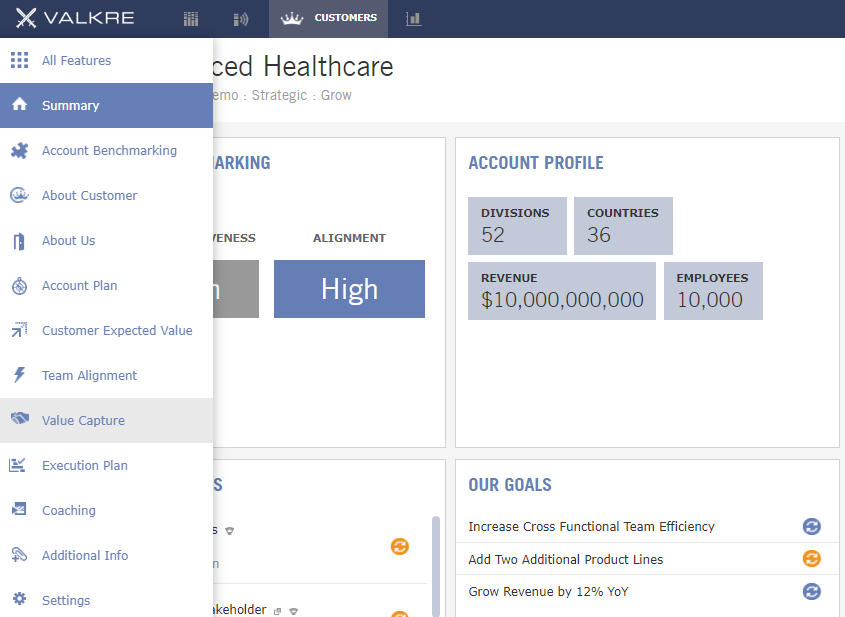Open the crown Customers icon in top bar
Viewport: 845px width, 617px height.
click(x=292, y=18)
